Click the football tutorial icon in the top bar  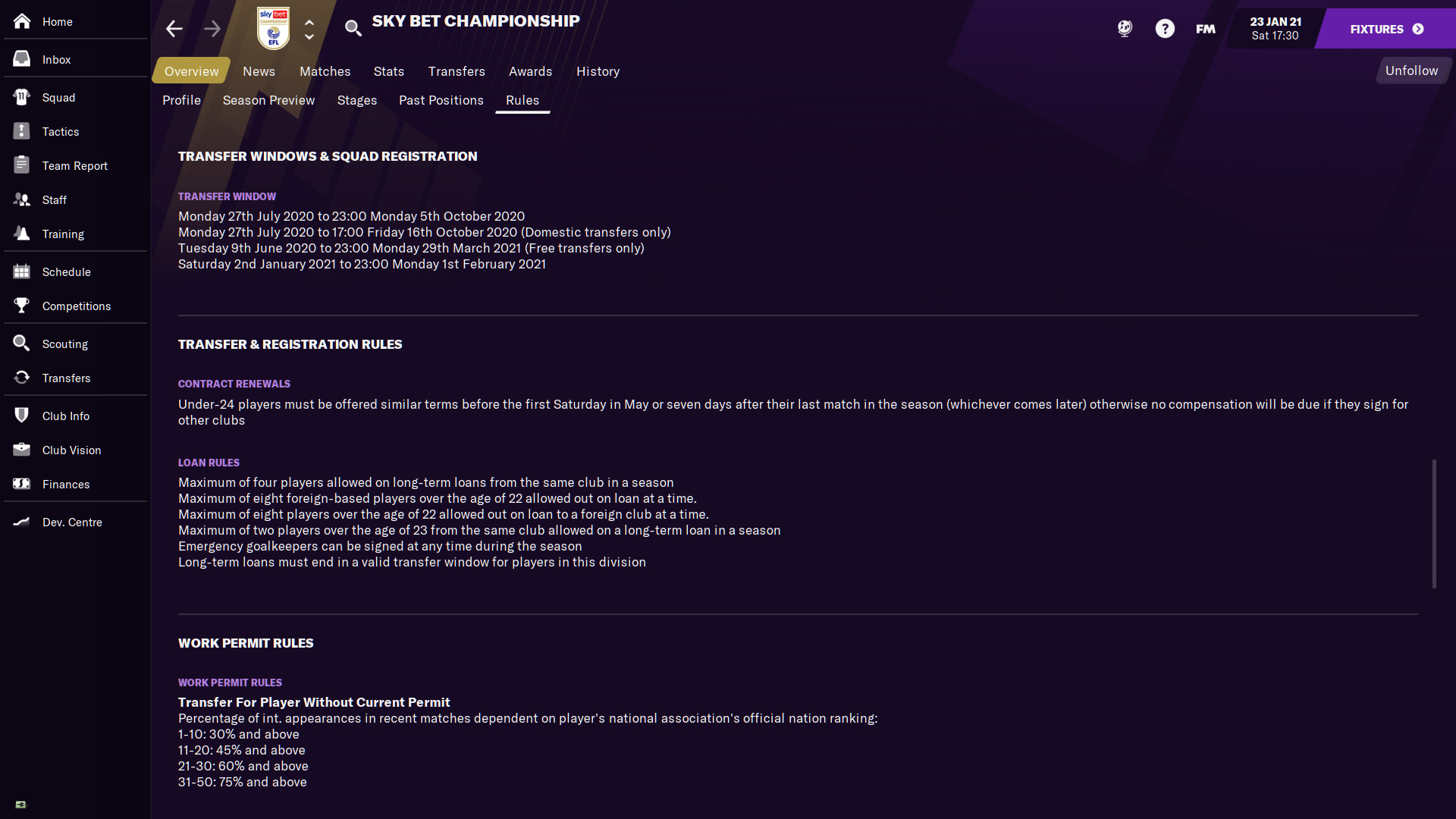[x=1125, y=29]
